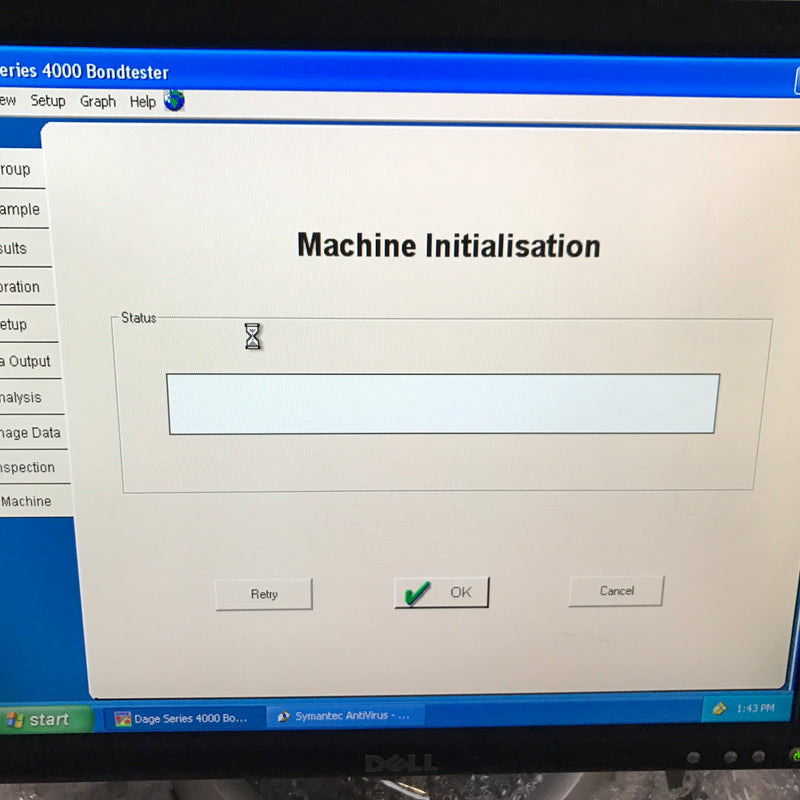The image size is (800, 800).
Task: Open the Graph menu
Action: [x=97, y=101]
